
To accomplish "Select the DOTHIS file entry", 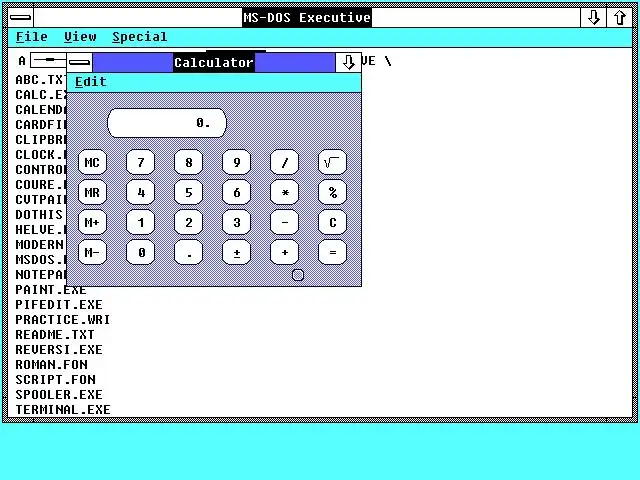I will point(39,215).
